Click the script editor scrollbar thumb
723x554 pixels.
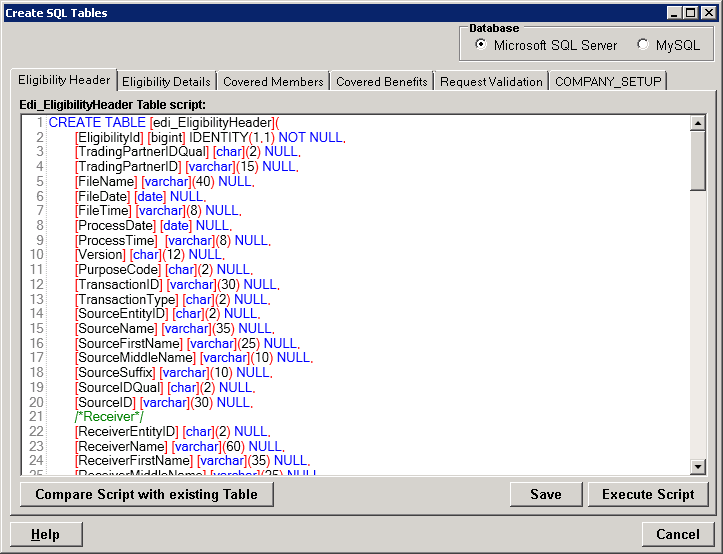(x=698, y=160)
